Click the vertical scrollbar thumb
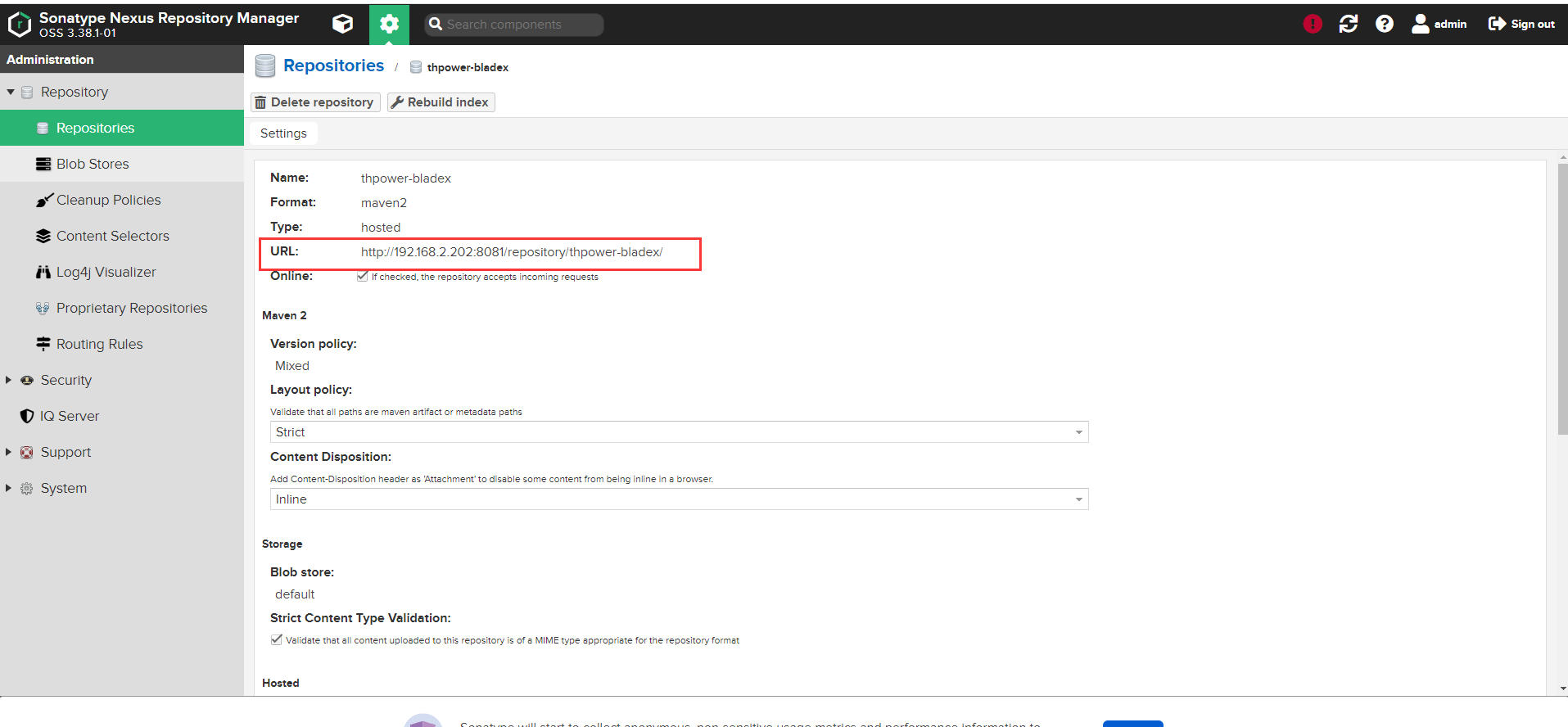Image resolution: width=1568 pixels, height=727 pixels. [x=1562, y=299]
